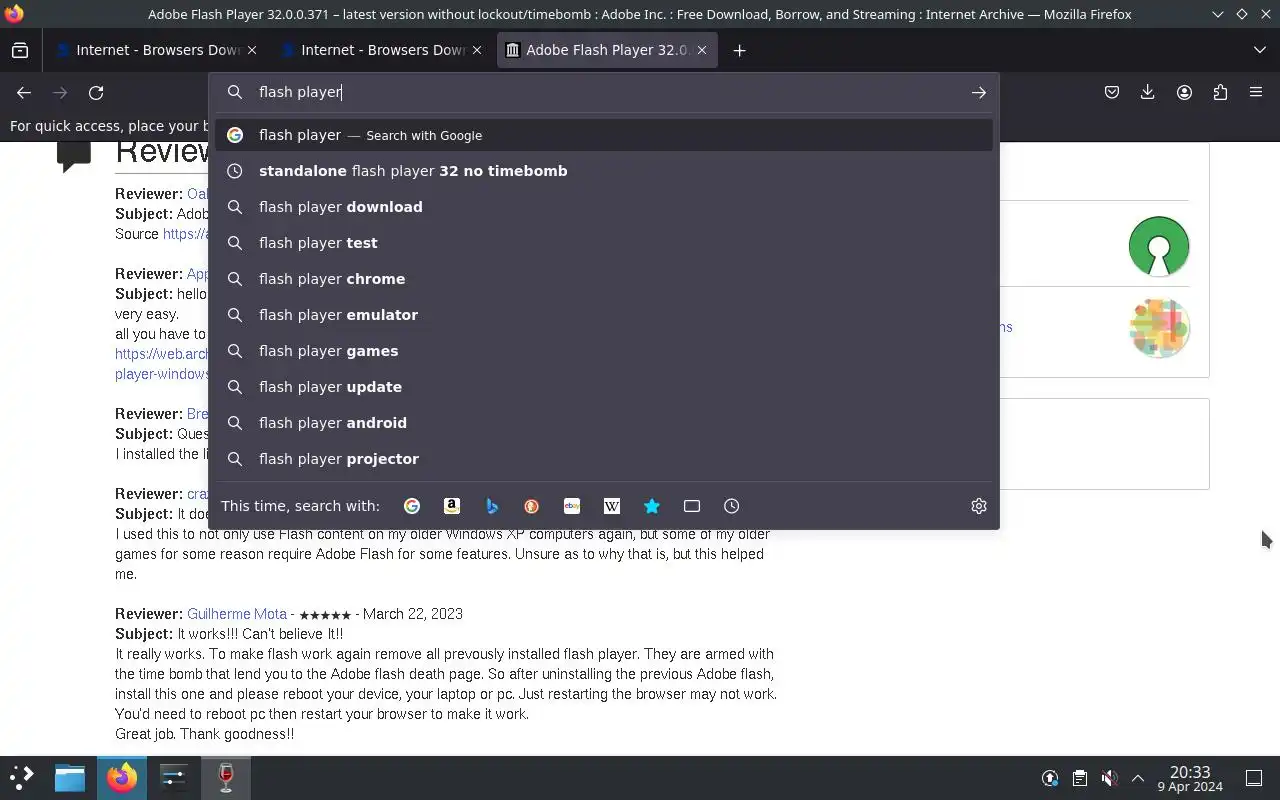Click Firefox icon in taskbar
Image resolution: width=1280 pixels, height=800 pixels.
point(122,777)
